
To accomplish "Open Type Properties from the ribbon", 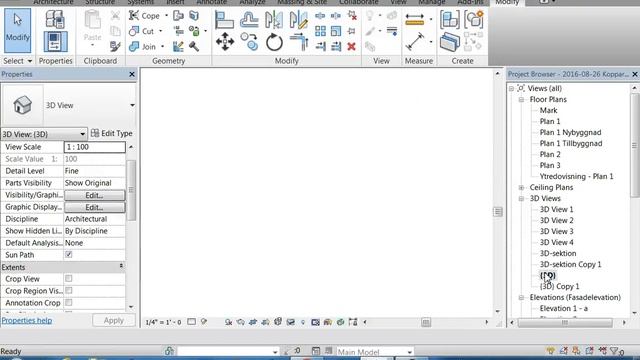I will tap(55, 20).
